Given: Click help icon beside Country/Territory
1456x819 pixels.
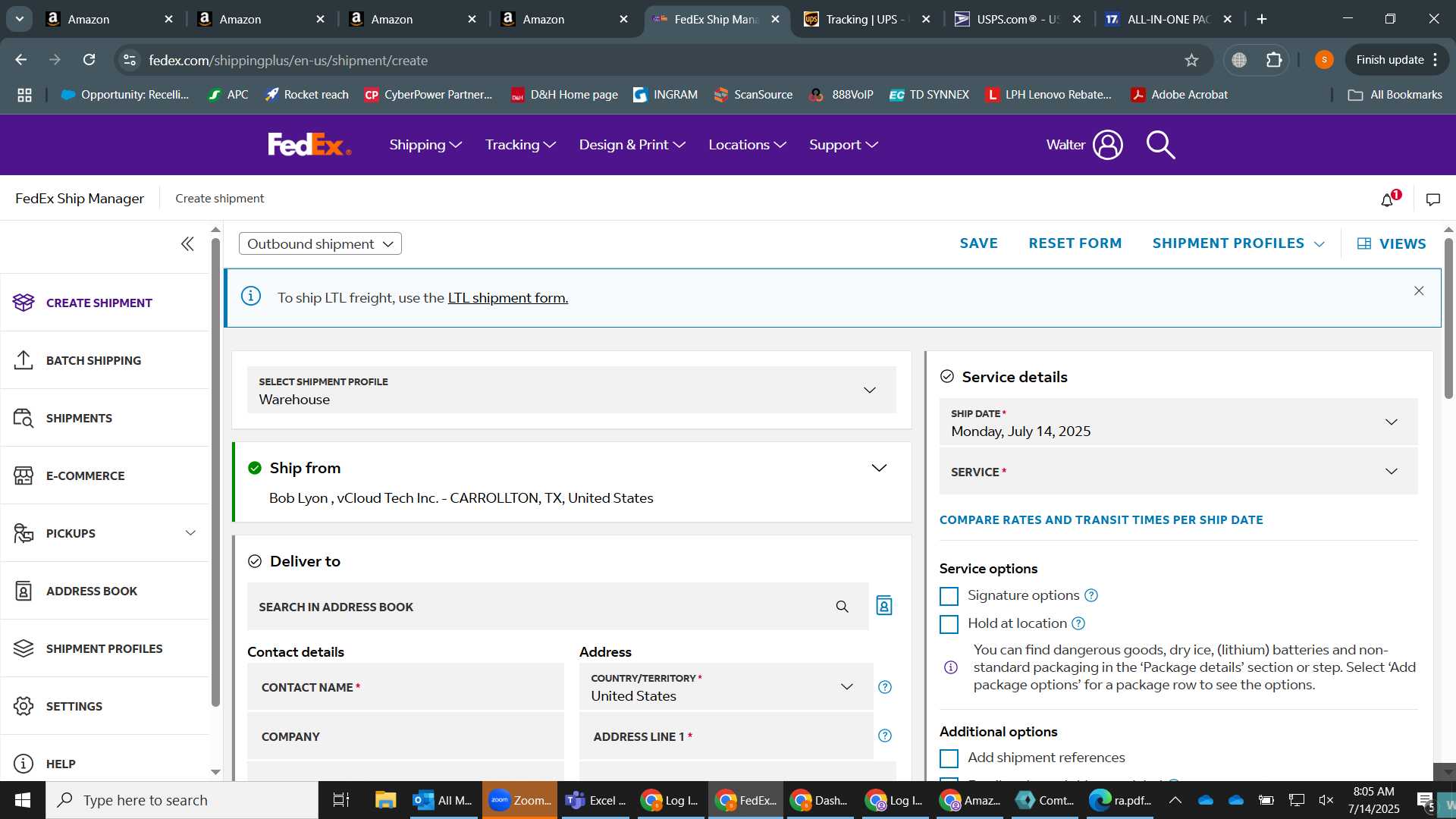Looking at the screenshot, I should point(885,687).
